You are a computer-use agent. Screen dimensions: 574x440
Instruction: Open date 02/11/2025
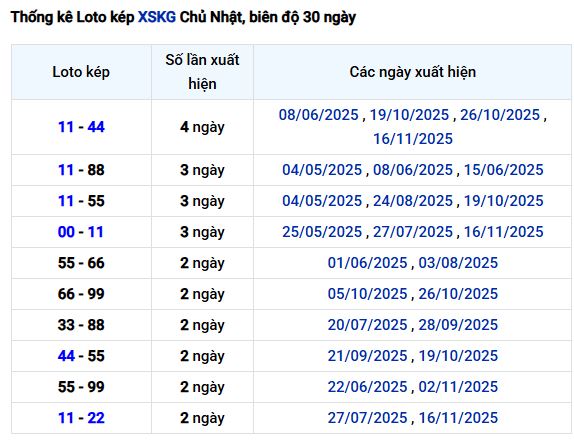click(x=458, y=387)
